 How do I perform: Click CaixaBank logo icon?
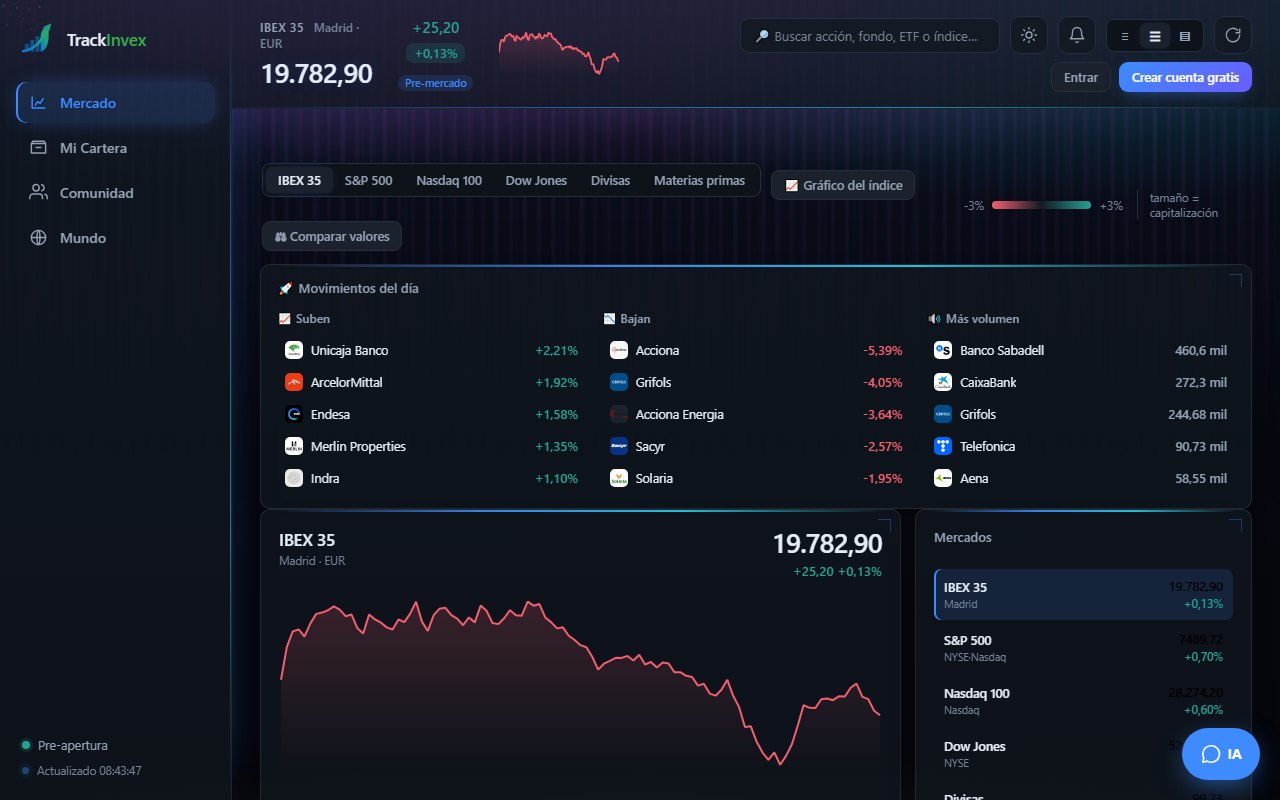point(943,382)
